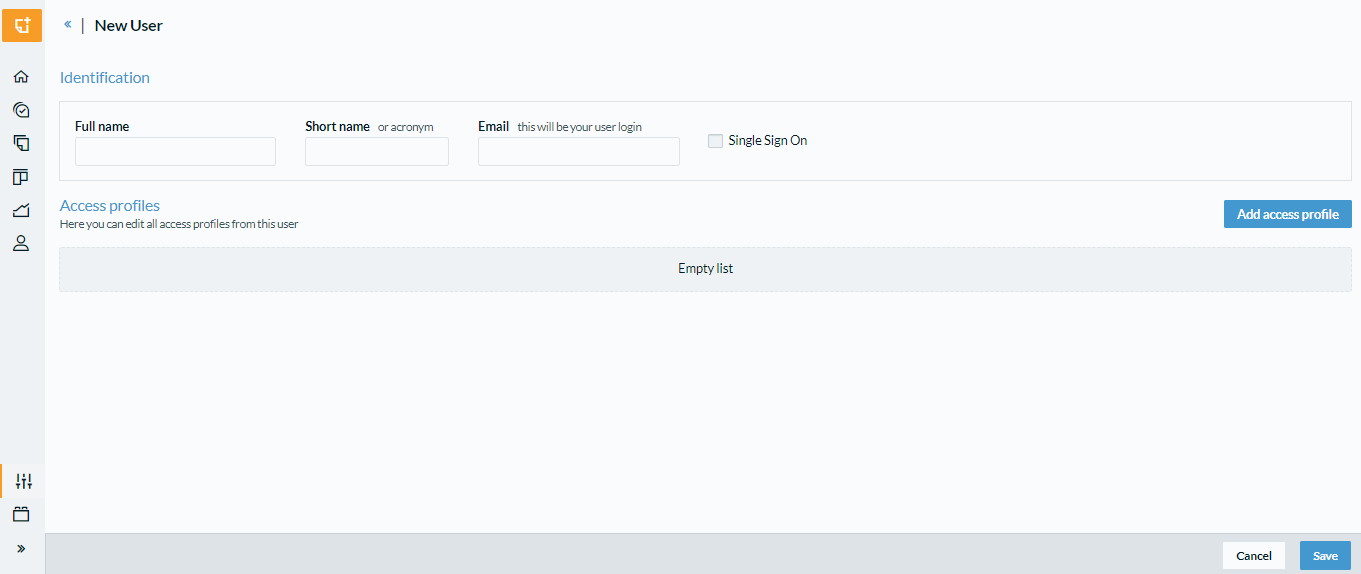1361x574 pixels.
Task: Focus the Full name input field
Action: [175, 151]
